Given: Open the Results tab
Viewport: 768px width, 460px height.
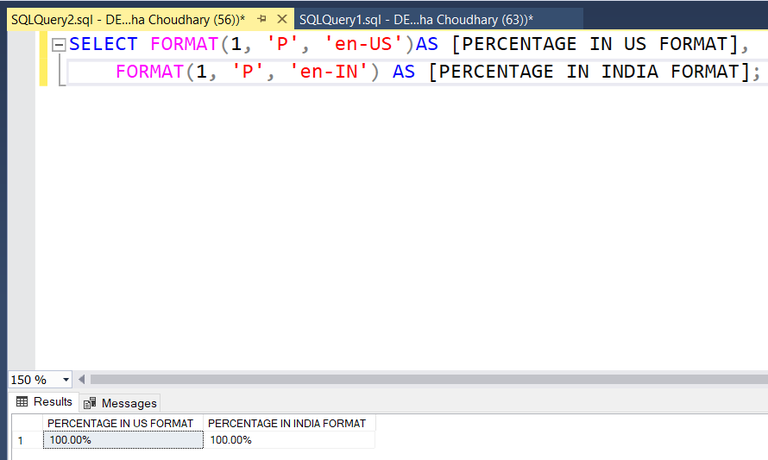Looking at the screenshot, I should coord(44,402).
